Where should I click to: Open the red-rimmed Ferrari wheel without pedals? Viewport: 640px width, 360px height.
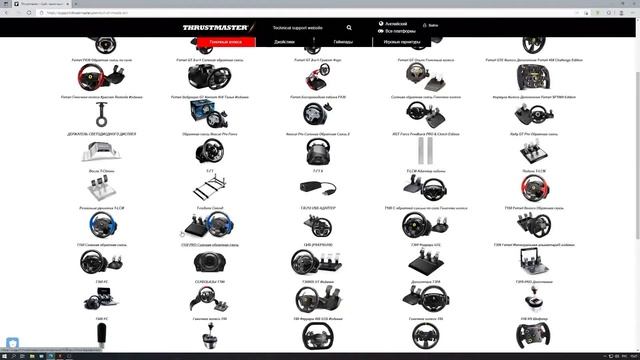coord(535,188)
